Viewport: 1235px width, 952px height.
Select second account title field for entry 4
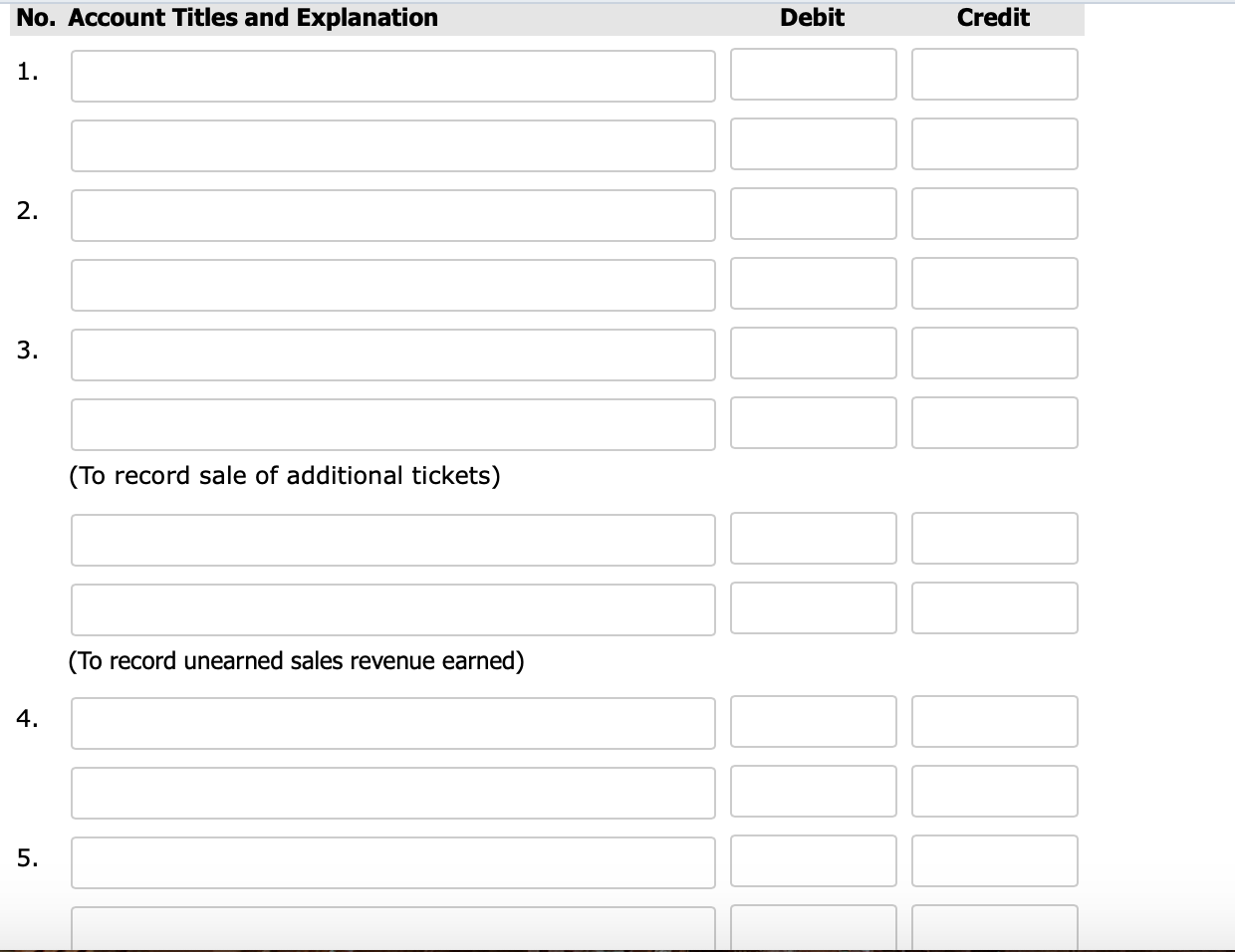coord(393,793)
